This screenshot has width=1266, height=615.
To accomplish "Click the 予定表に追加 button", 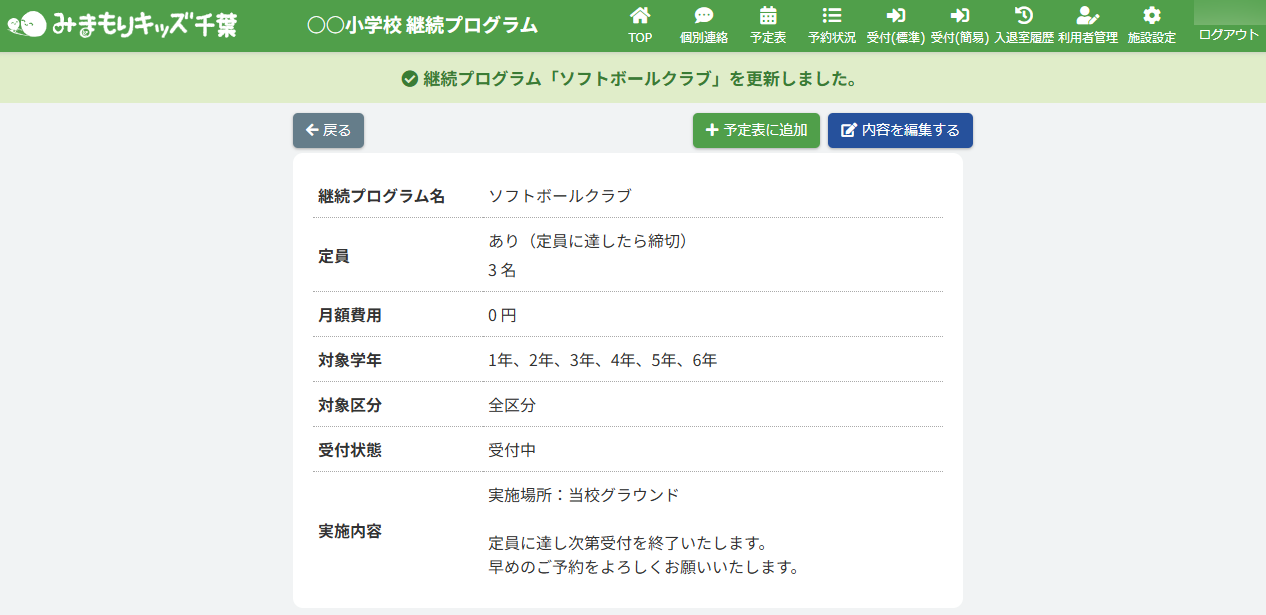I will (x=756, y=130).
